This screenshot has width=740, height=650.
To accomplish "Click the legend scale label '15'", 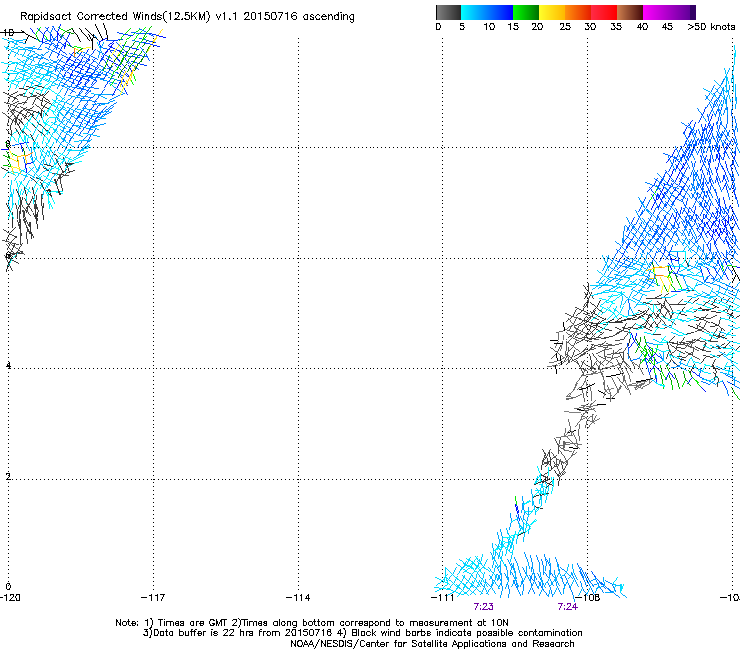I will [513, 27].
